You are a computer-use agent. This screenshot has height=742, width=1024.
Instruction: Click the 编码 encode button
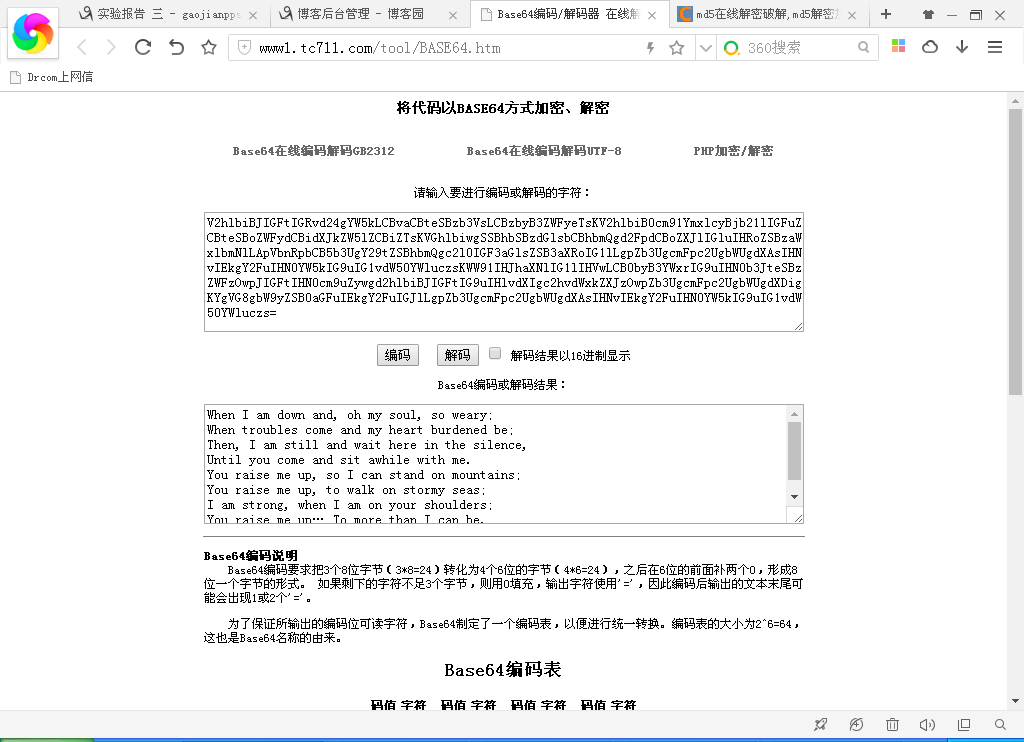pyautogui.click(x=398, y=355)
